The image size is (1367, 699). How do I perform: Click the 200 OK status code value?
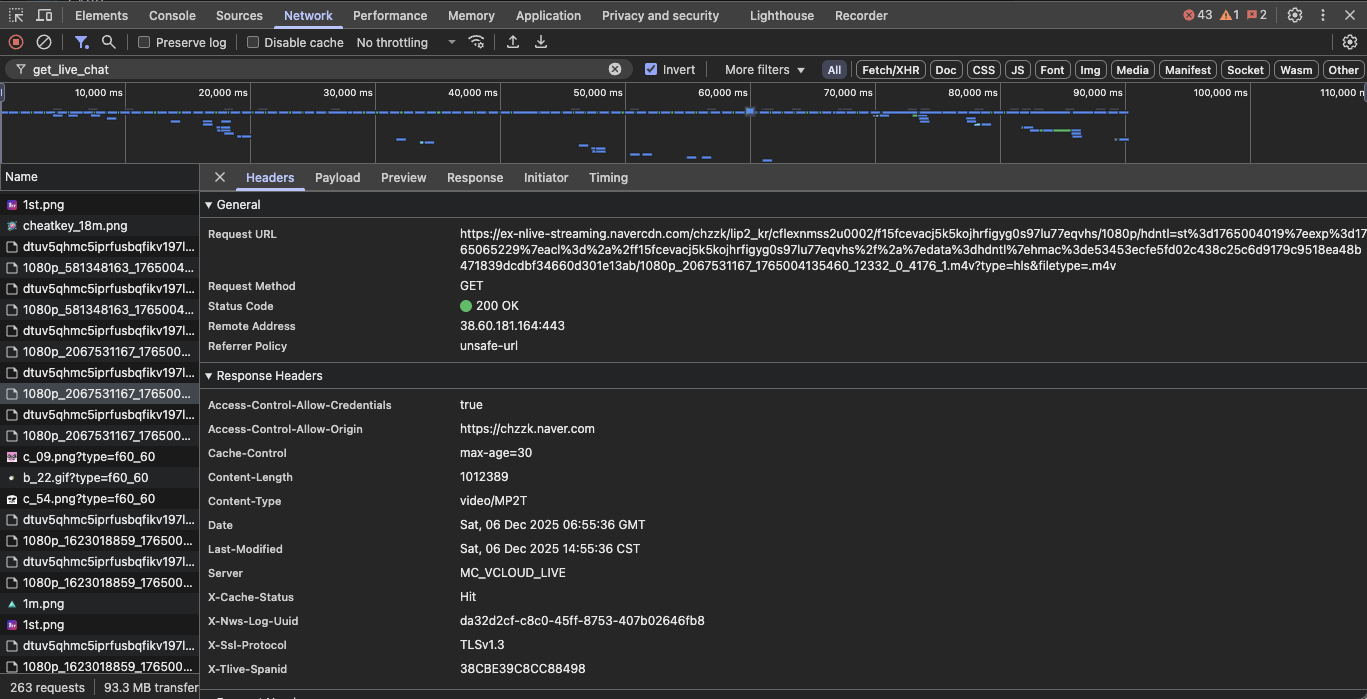tap(489, 306)
